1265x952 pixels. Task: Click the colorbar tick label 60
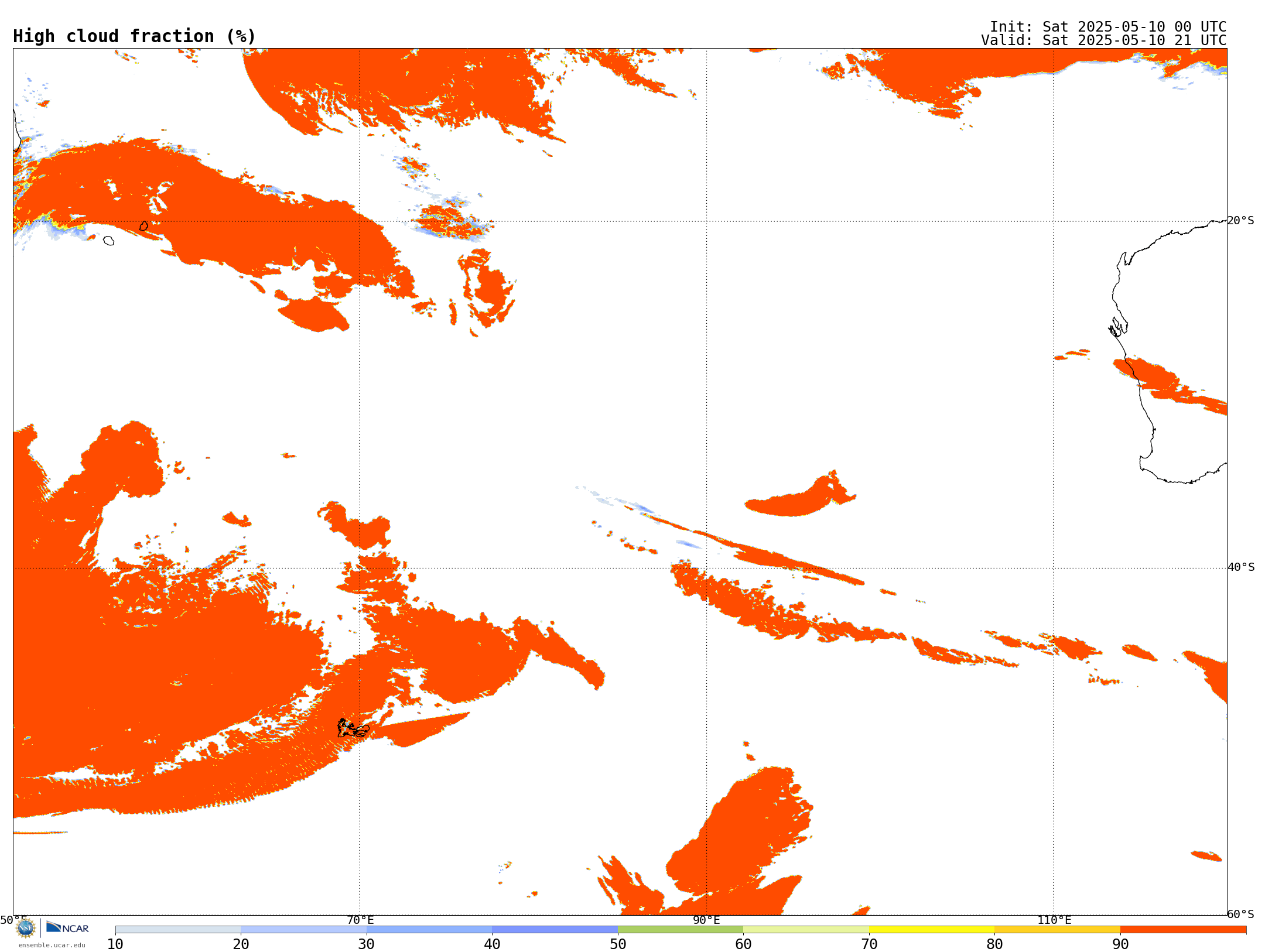(x=743, y=944)
